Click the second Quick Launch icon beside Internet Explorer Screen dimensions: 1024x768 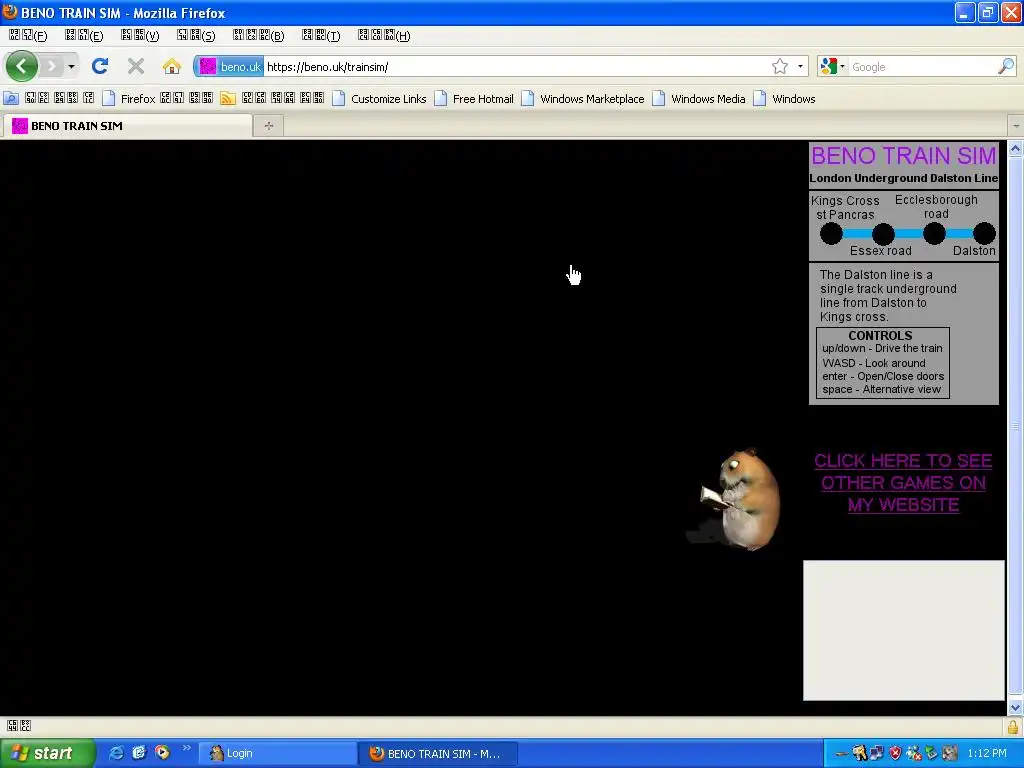(138, 753)
